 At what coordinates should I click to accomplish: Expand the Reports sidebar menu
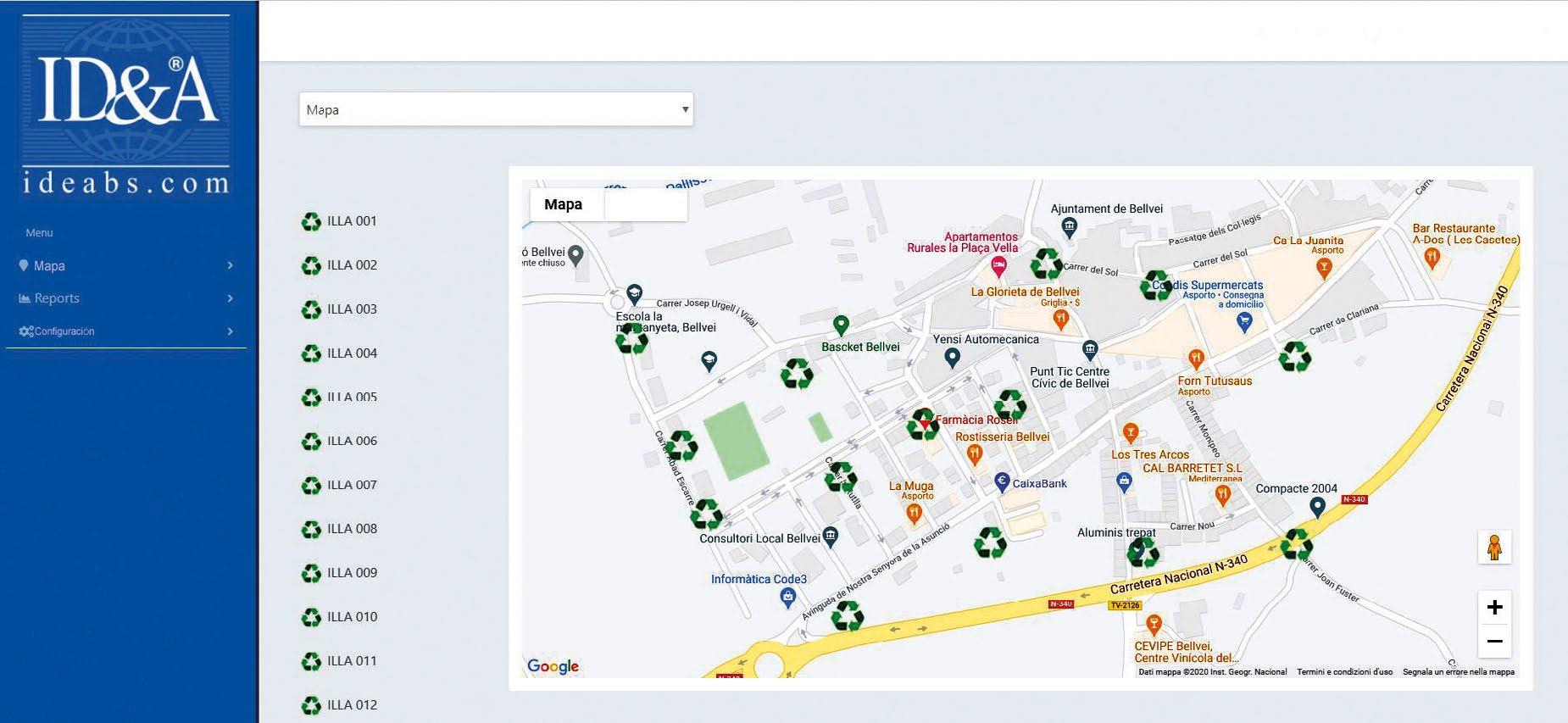pyautogui.click(x=126, y=298)
